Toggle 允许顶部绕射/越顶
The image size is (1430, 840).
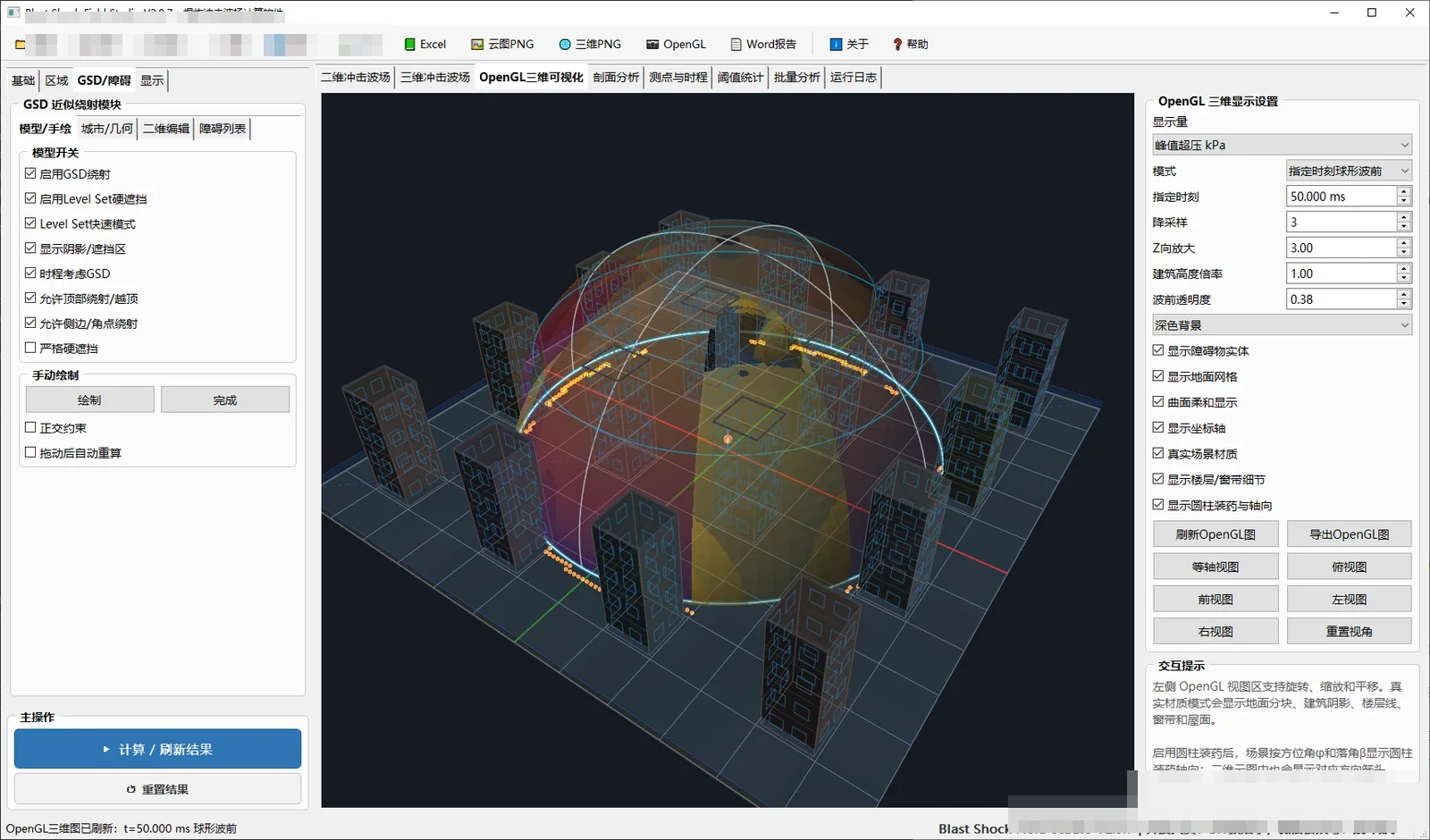[30, 298]
